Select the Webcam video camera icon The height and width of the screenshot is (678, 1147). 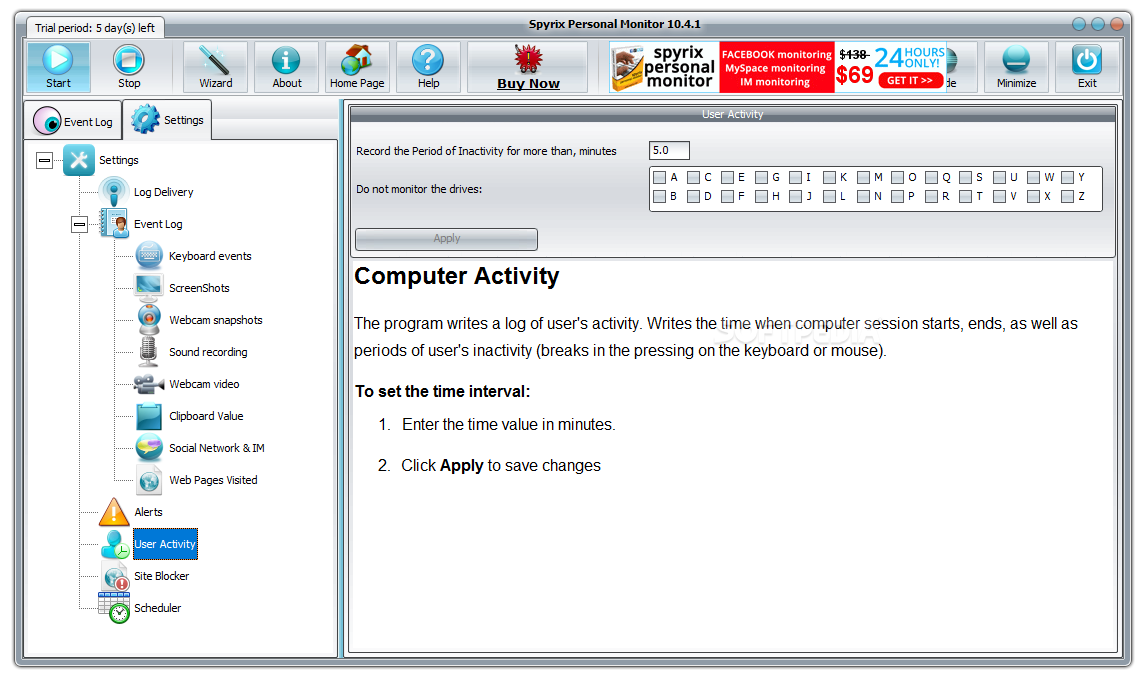[148, 383]
